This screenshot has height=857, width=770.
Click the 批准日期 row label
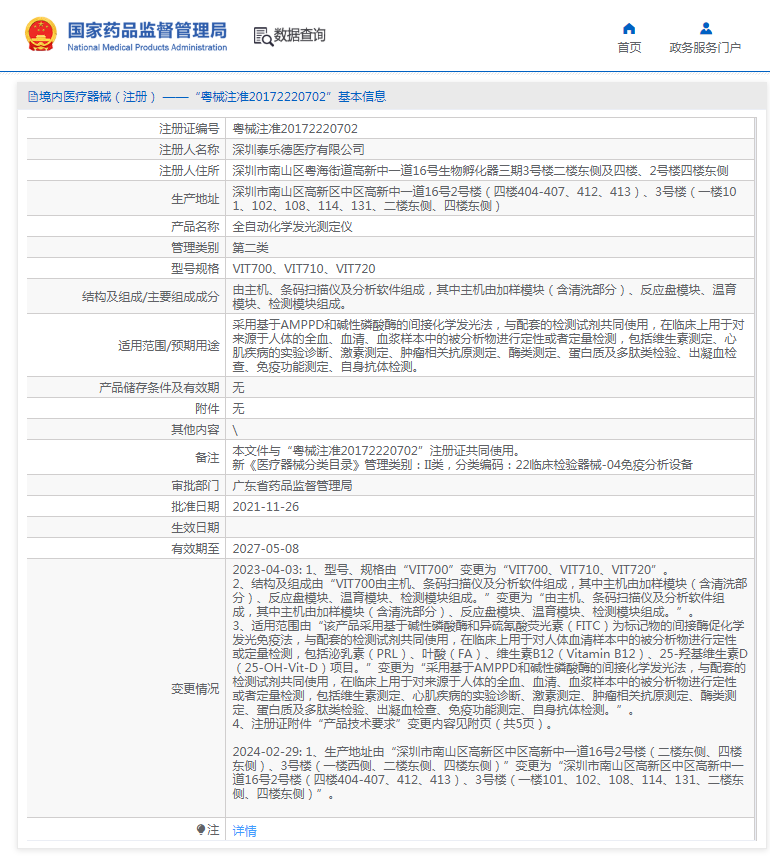point(195,506)
